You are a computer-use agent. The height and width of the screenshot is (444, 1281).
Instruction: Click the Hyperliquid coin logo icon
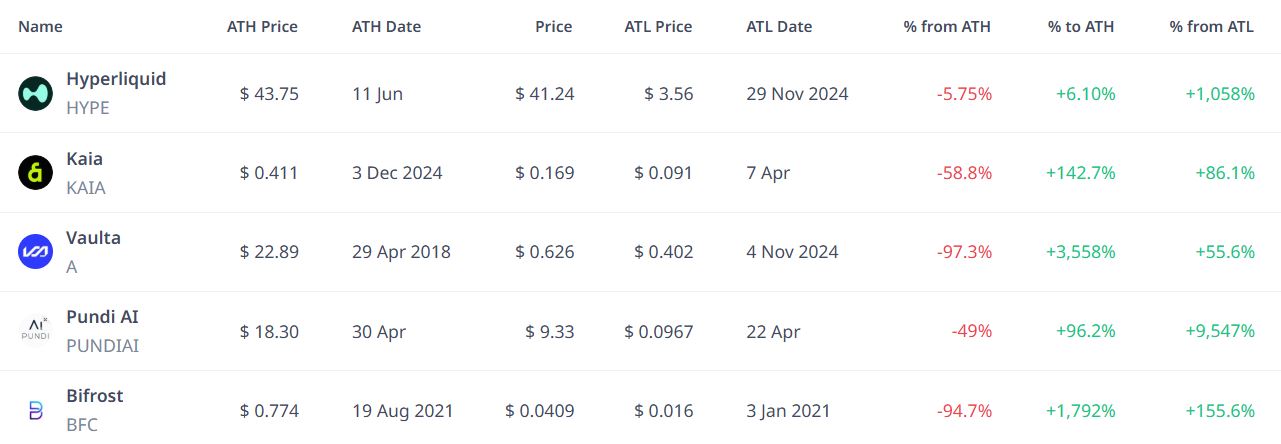tap(35, 93)
